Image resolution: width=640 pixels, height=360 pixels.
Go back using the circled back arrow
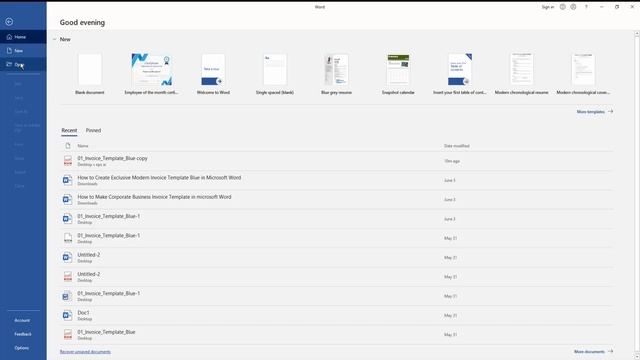(x=9, y=22)
